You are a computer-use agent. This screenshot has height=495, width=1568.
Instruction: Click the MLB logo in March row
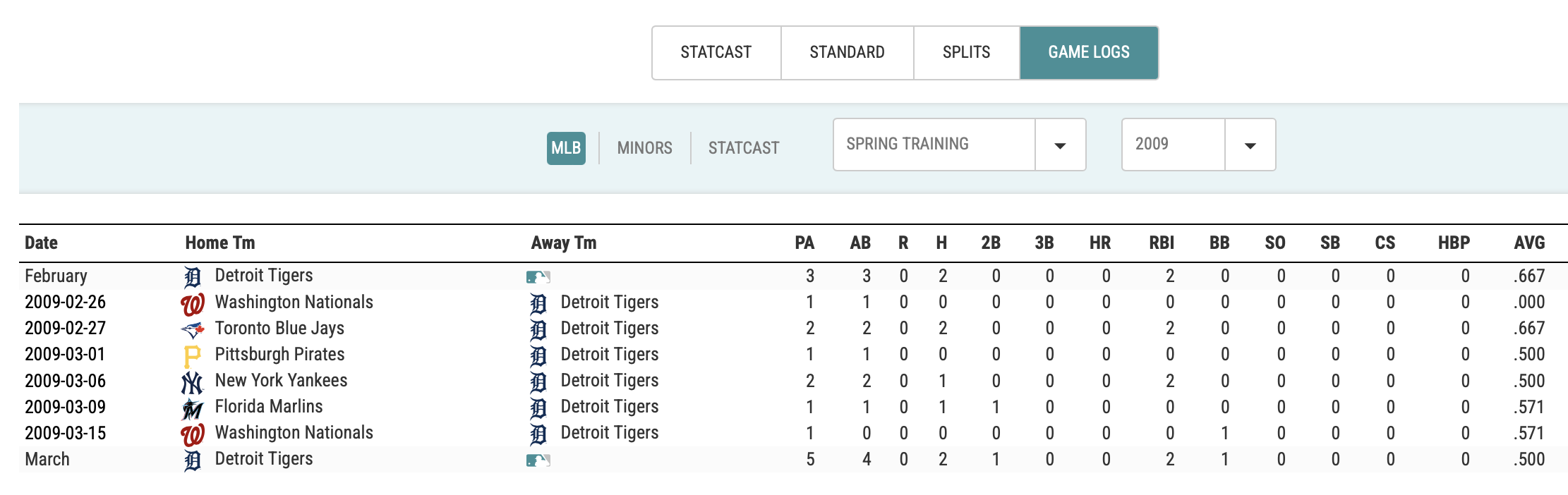click(538, 460)
